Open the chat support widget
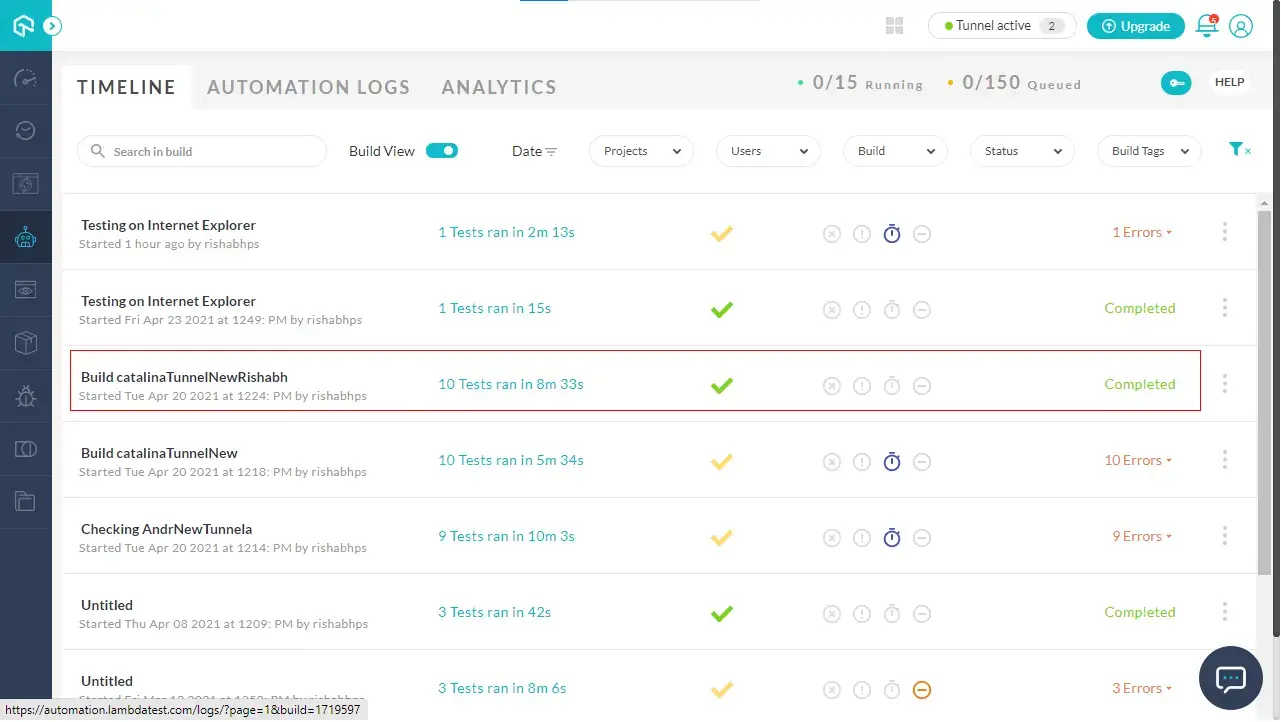The height and width of the screenshot is (722, 1281). coord(1229,678)
